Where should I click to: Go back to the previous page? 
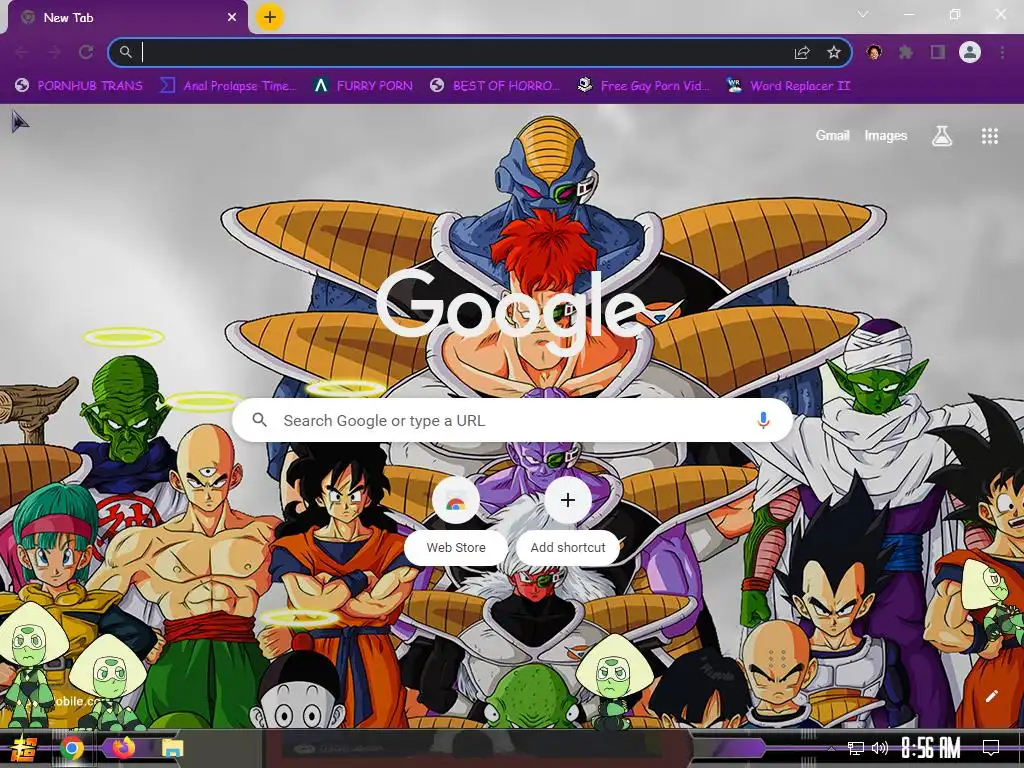pos(22,52)
